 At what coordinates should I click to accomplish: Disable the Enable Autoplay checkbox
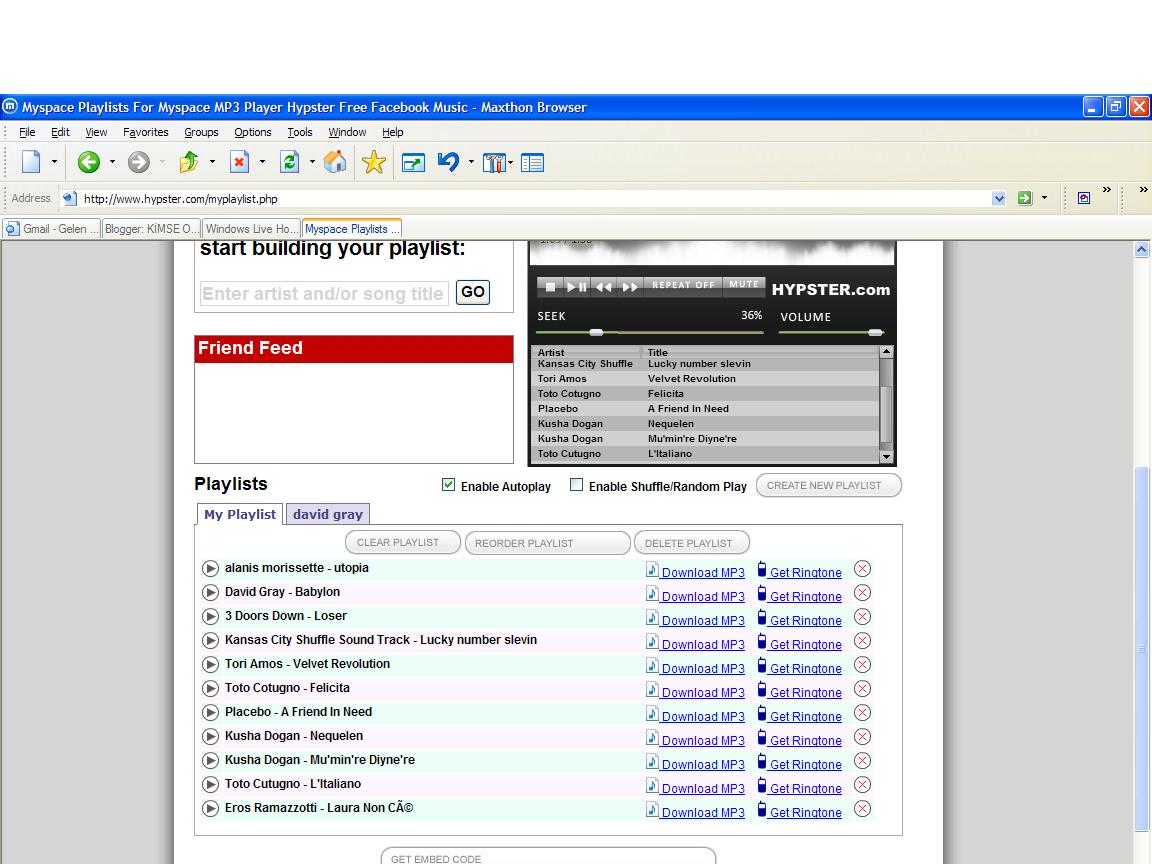click(448, 485)
